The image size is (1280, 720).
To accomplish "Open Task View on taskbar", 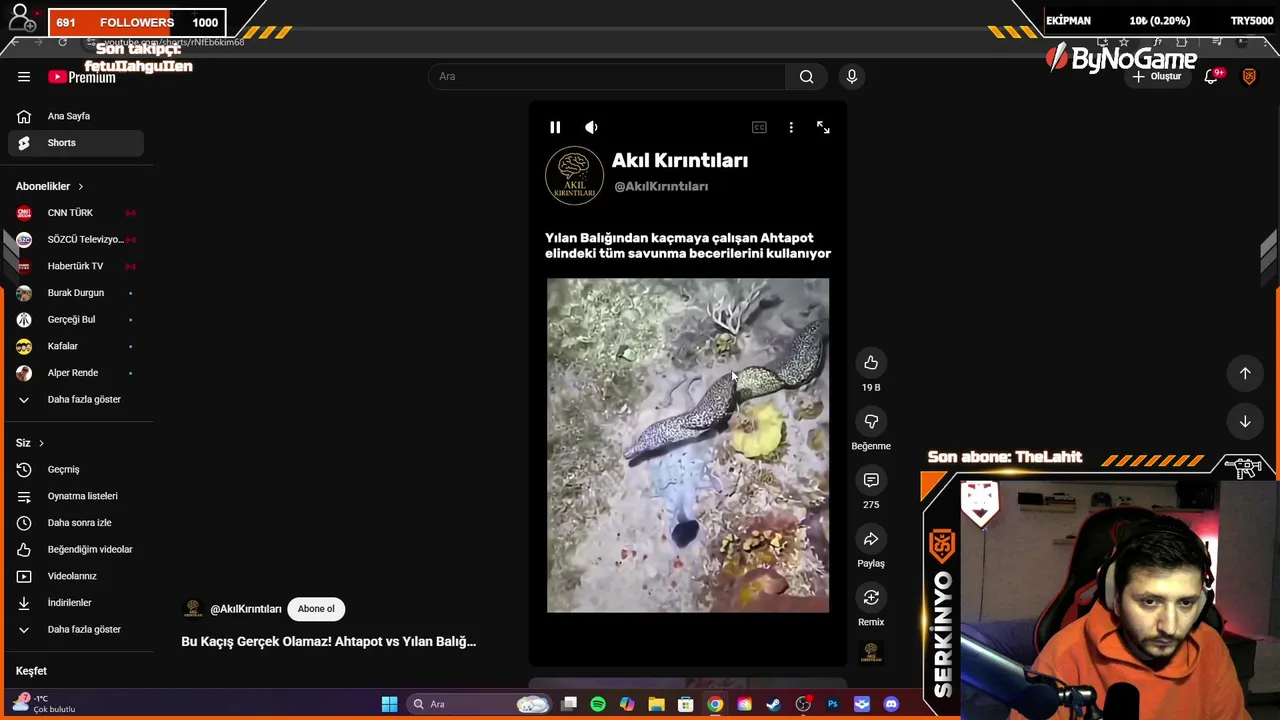I will point(569,704).
